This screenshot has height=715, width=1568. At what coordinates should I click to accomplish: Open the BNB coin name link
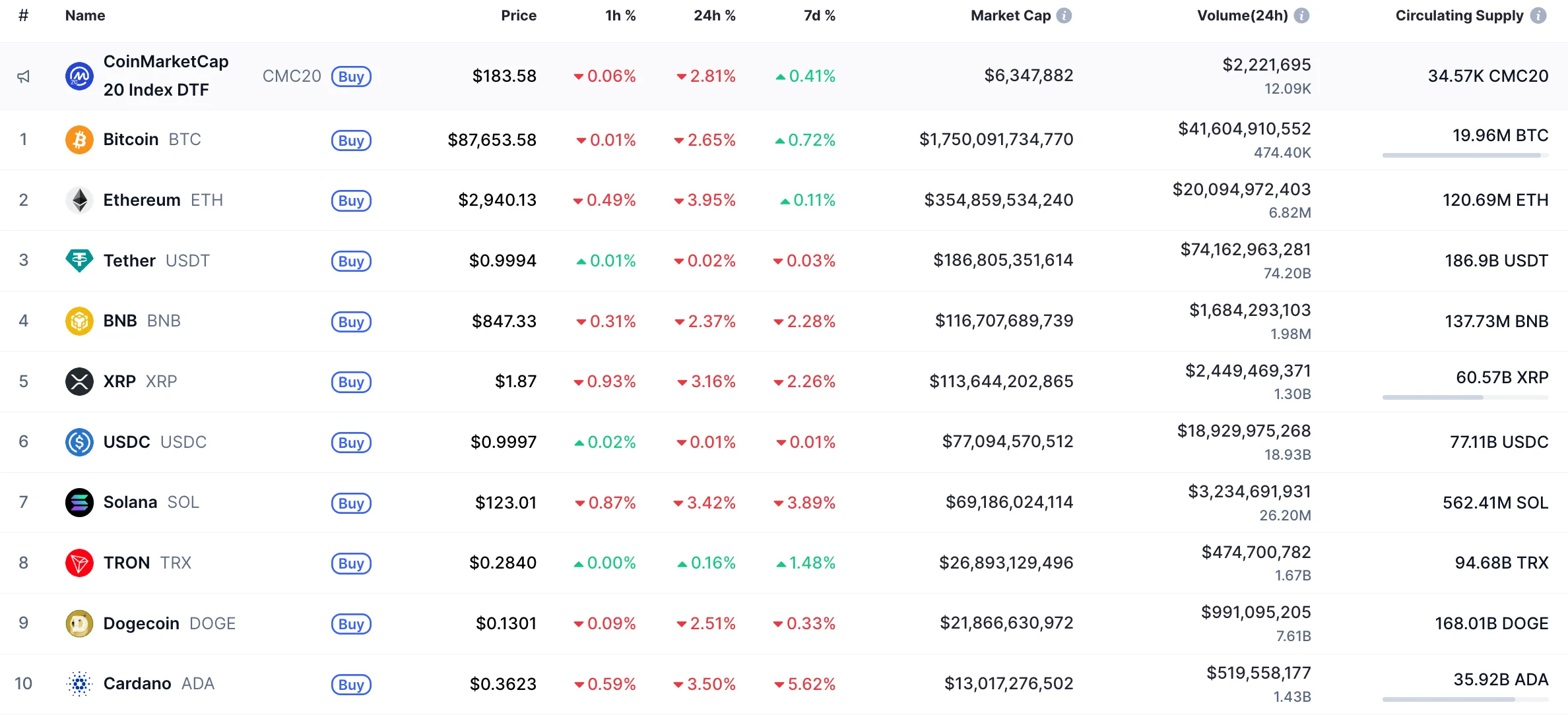coord(120,321)
